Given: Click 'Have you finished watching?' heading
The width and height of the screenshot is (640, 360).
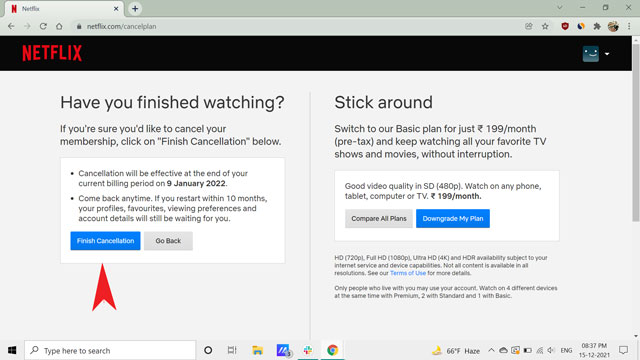Looking at the screenshot, I should (x=172, y=102).
